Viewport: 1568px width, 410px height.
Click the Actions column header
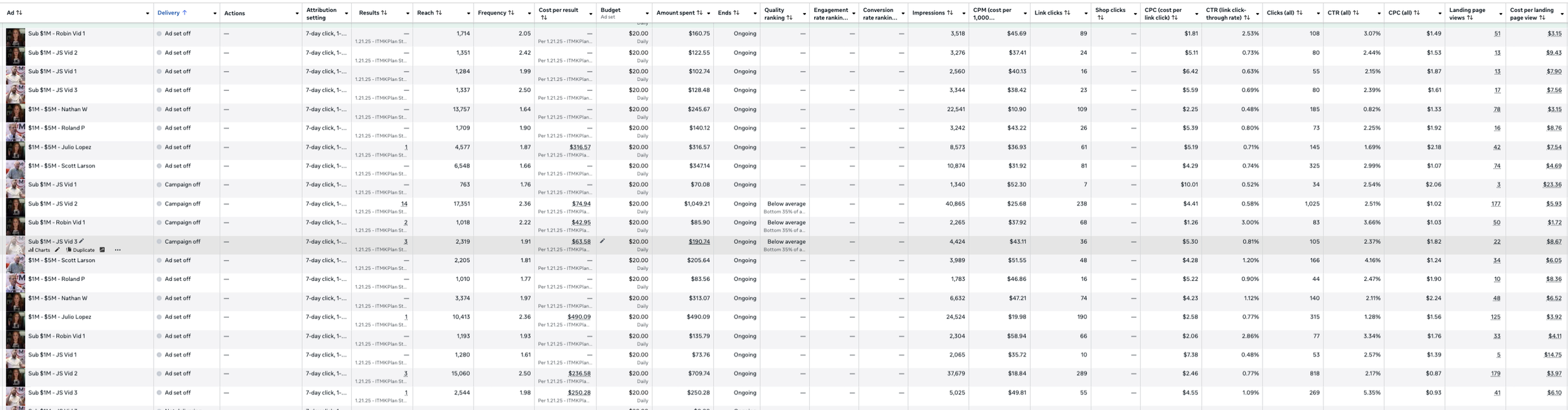tap(235, 13)
